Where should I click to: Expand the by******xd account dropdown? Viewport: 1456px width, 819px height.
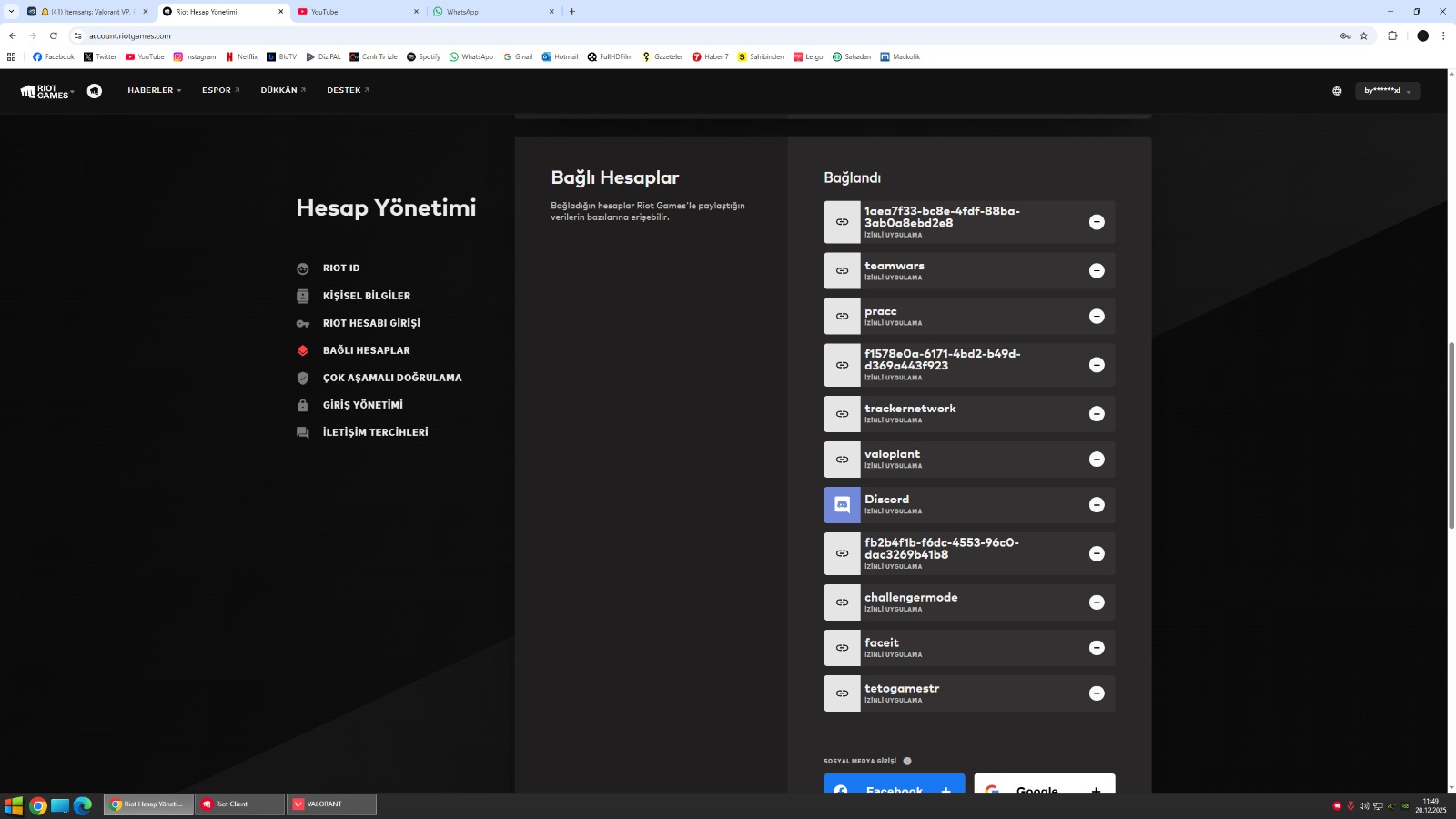(x=1388, y=91)
